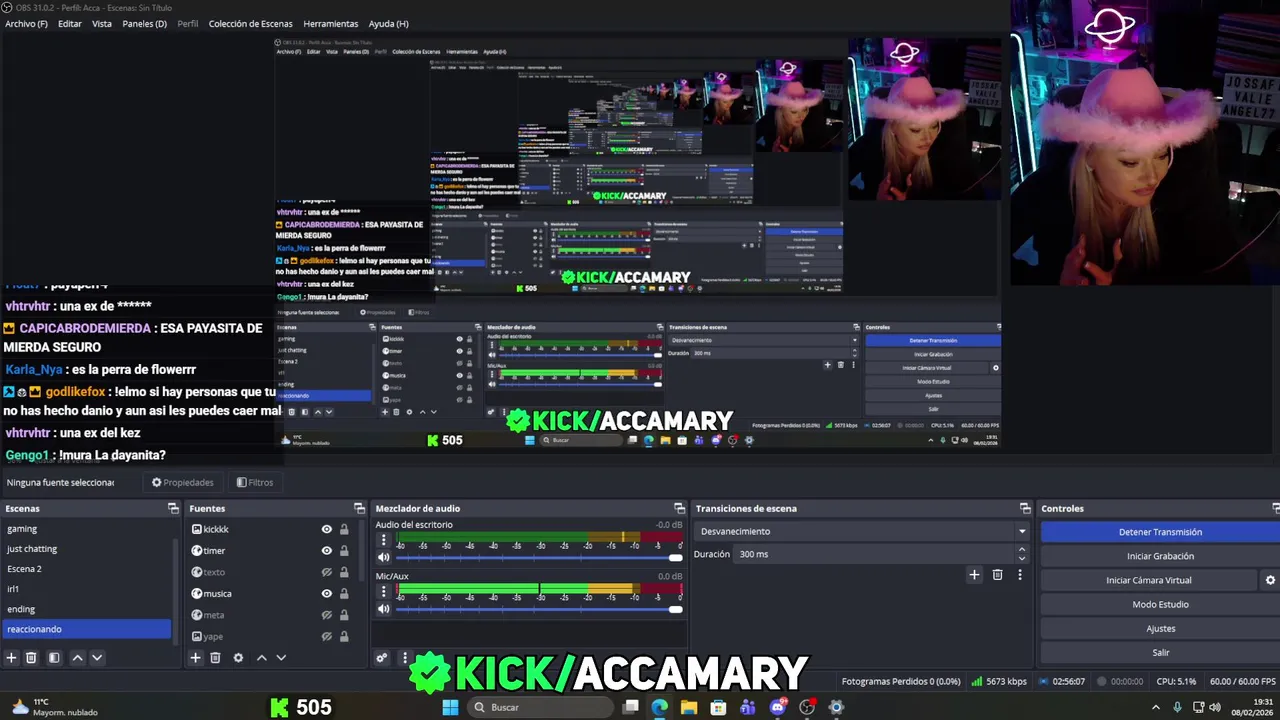Open Mic/Aux options dots
The image size is (1280, 720).
[383, 592]
